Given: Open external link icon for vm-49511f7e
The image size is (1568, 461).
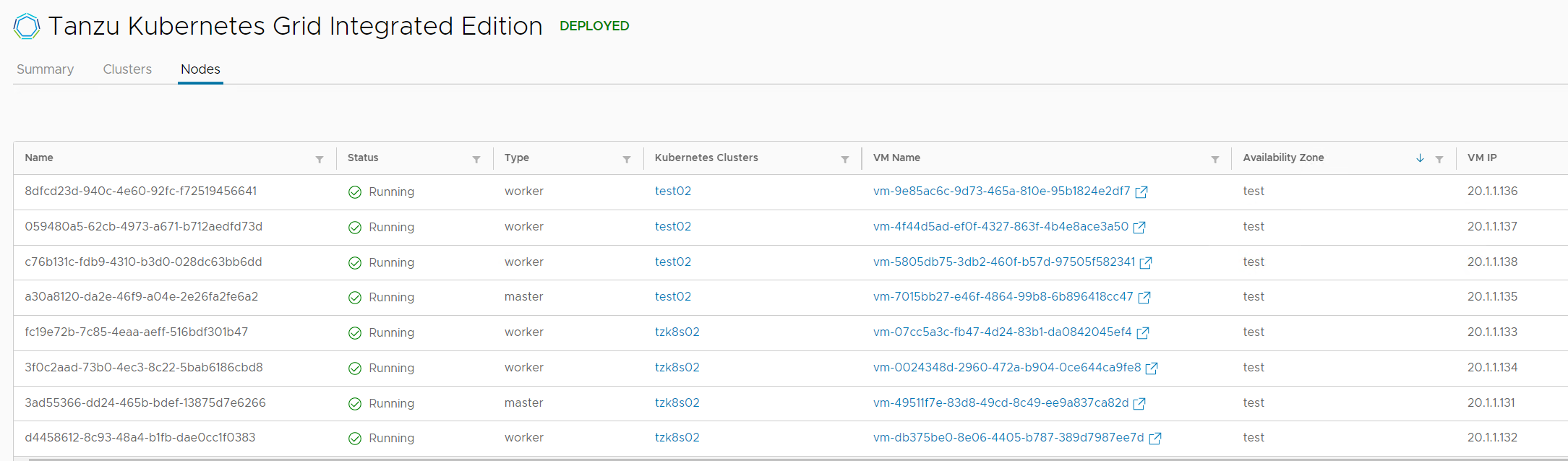Looking at the screenshot, I should coord(1139,404).
